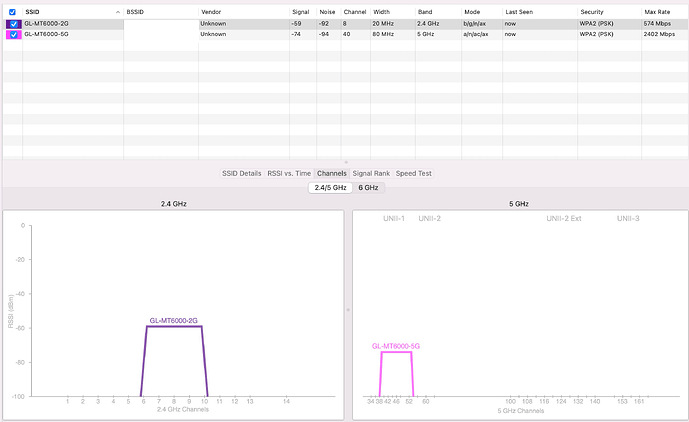The width and height of the screenshot is (689, 422).
Task: Click the UNII-3 band label
Action: [628, 218]
